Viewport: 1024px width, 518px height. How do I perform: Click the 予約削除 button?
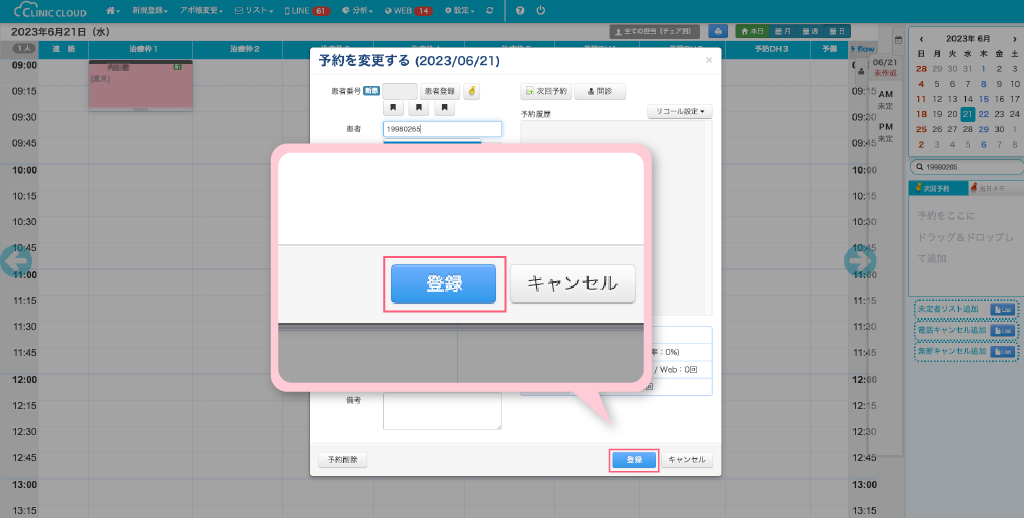click(343, 460)
